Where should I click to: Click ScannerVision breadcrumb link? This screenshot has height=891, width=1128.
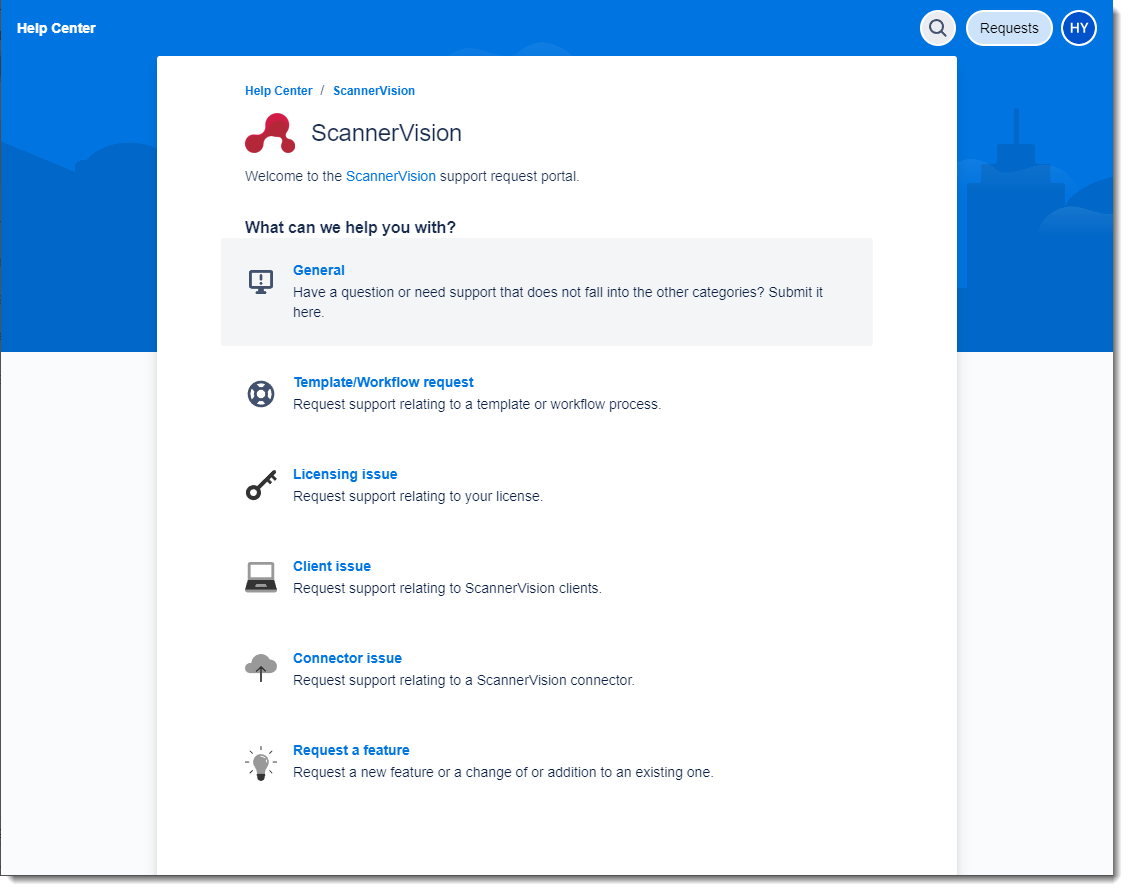tap(374, 91)
